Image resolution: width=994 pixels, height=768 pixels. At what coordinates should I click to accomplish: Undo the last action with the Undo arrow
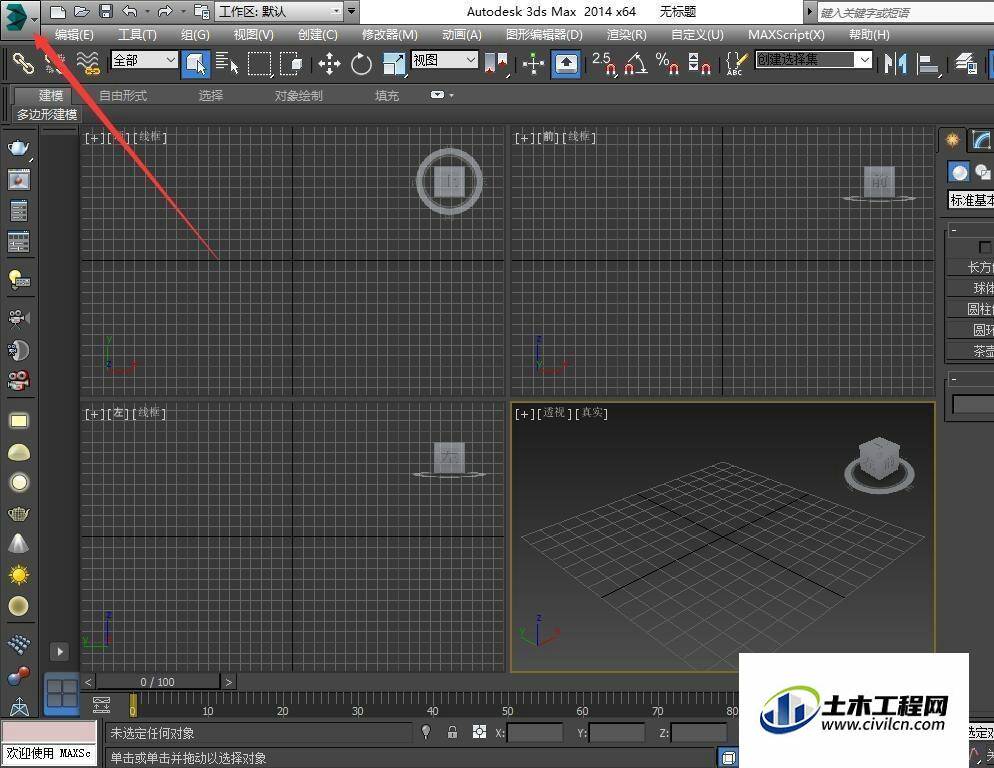[130, 11]
